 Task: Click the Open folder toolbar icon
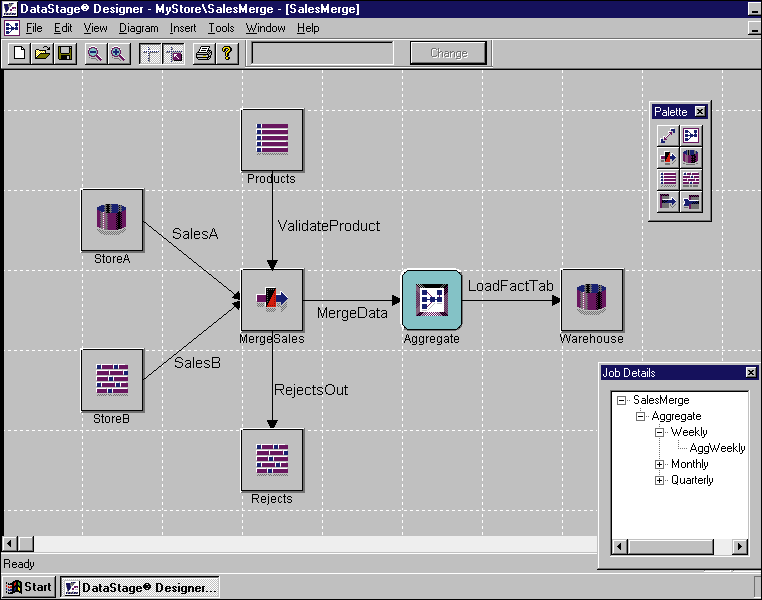pyautogui.click(x=42, y=53)
